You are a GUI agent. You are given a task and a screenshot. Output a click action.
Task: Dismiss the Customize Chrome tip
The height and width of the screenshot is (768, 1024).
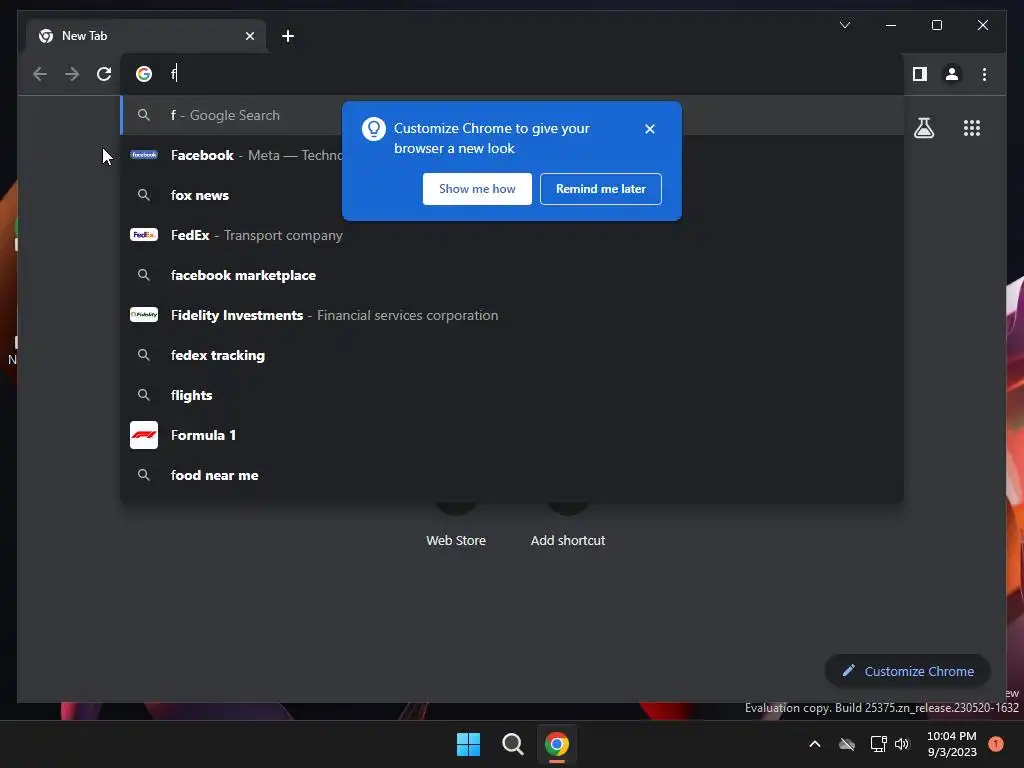tap(649, 129)
